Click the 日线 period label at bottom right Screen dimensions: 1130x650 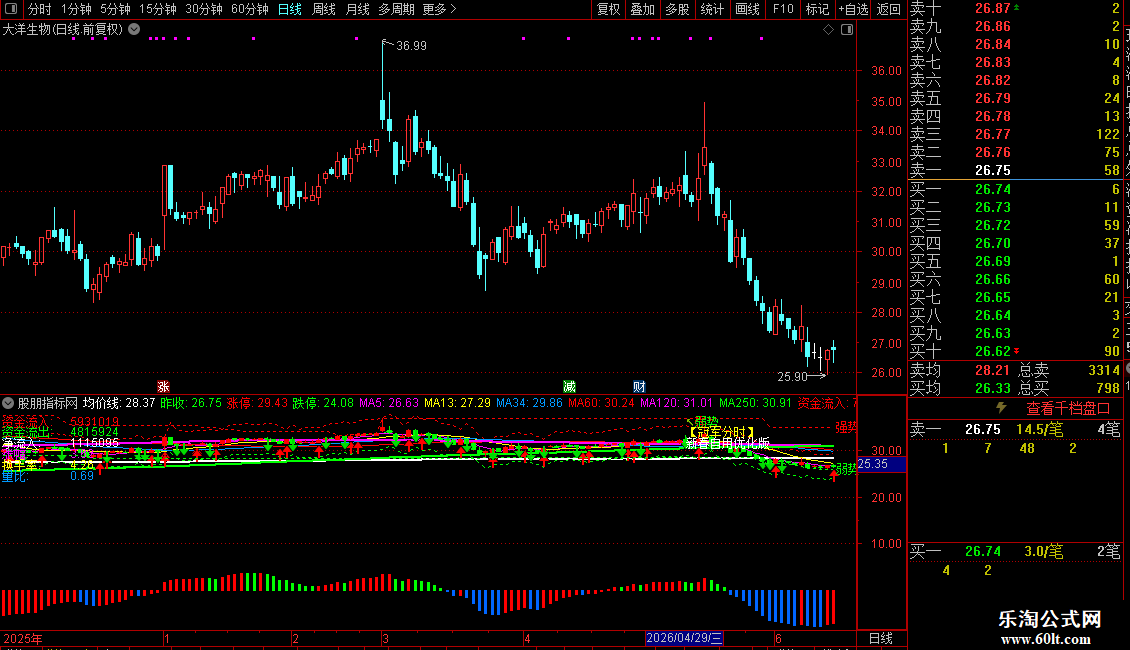click(x=881, y=638)
